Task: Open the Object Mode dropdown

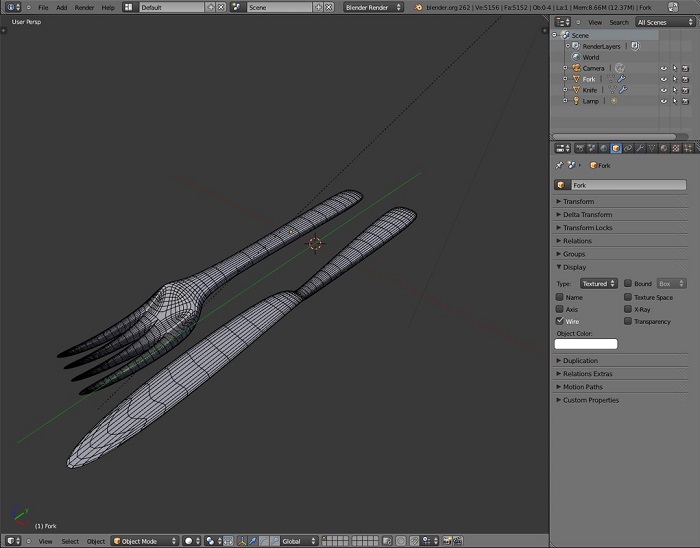Action: tap(145, 541)
